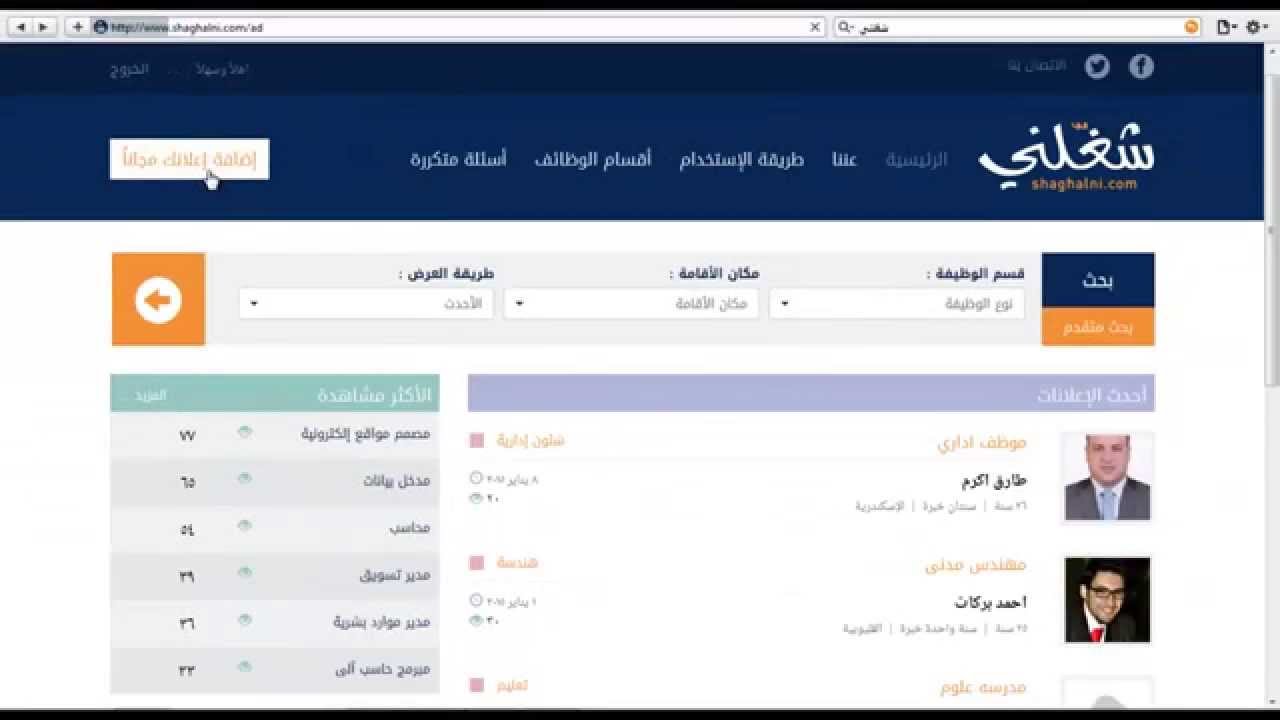Open the نوع الوظيفة job category dropdown
This screenshot has height=720, width=1280.
pos(897,304)
